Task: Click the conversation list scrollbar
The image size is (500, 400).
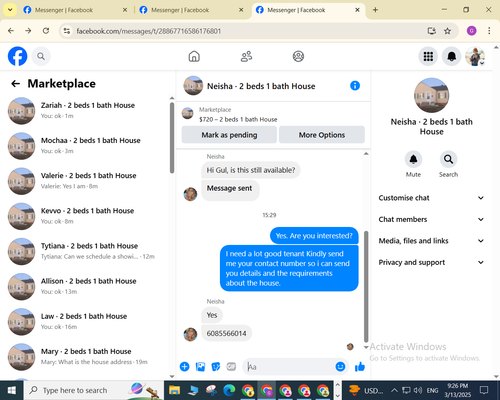Action: coord(172,138)
